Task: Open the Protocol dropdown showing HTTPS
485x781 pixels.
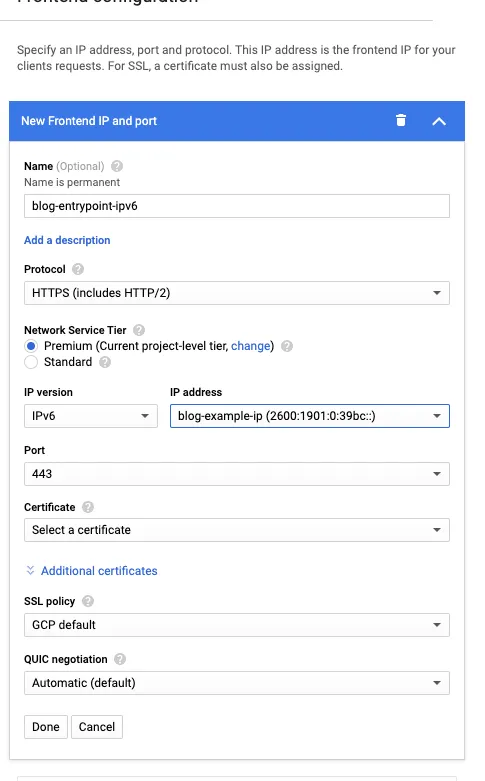Action: pyautogui.click(x=237, y=293)
